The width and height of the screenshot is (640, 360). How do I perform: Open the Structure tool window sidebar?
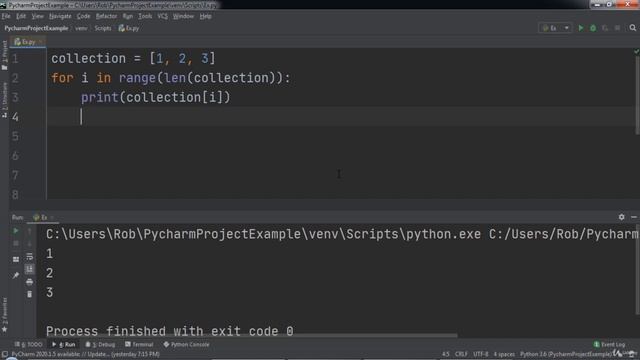coord(4,100)
